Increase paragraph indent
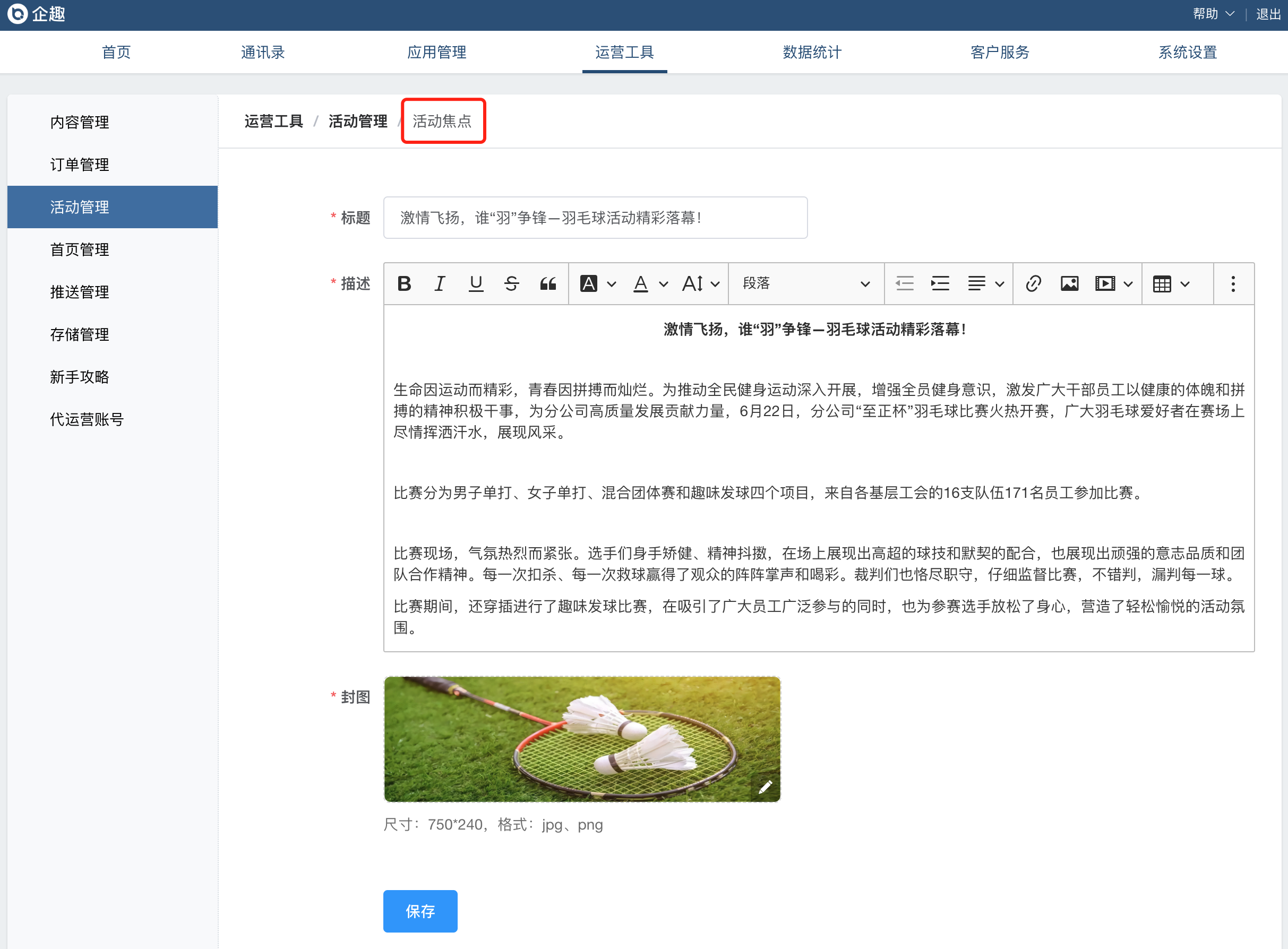Viewport: 1288px width, 949px height. [x=940, y=283]
